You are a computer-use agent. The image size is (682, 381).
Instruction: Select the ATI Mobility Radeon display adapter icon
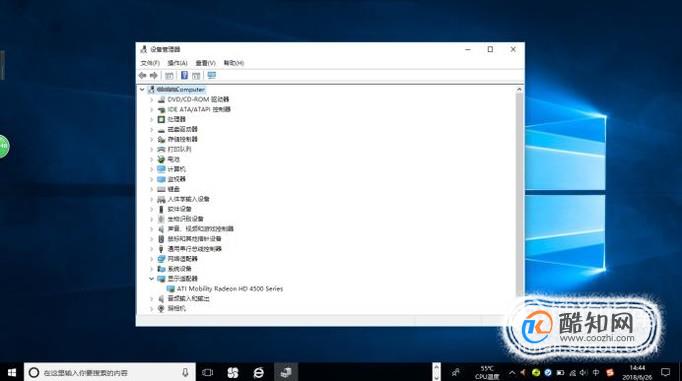(171, 289)
